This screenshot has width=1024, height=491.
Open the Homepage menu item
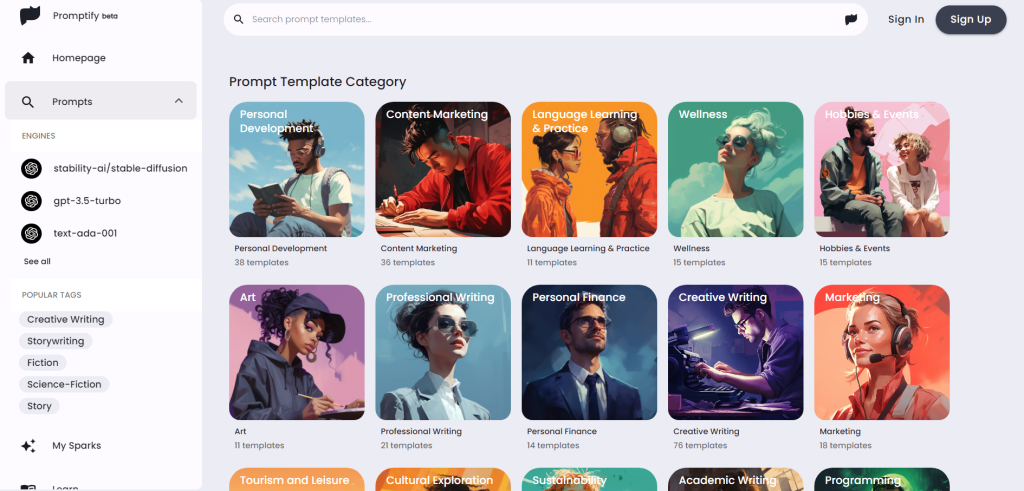click(x=101, y=58)
